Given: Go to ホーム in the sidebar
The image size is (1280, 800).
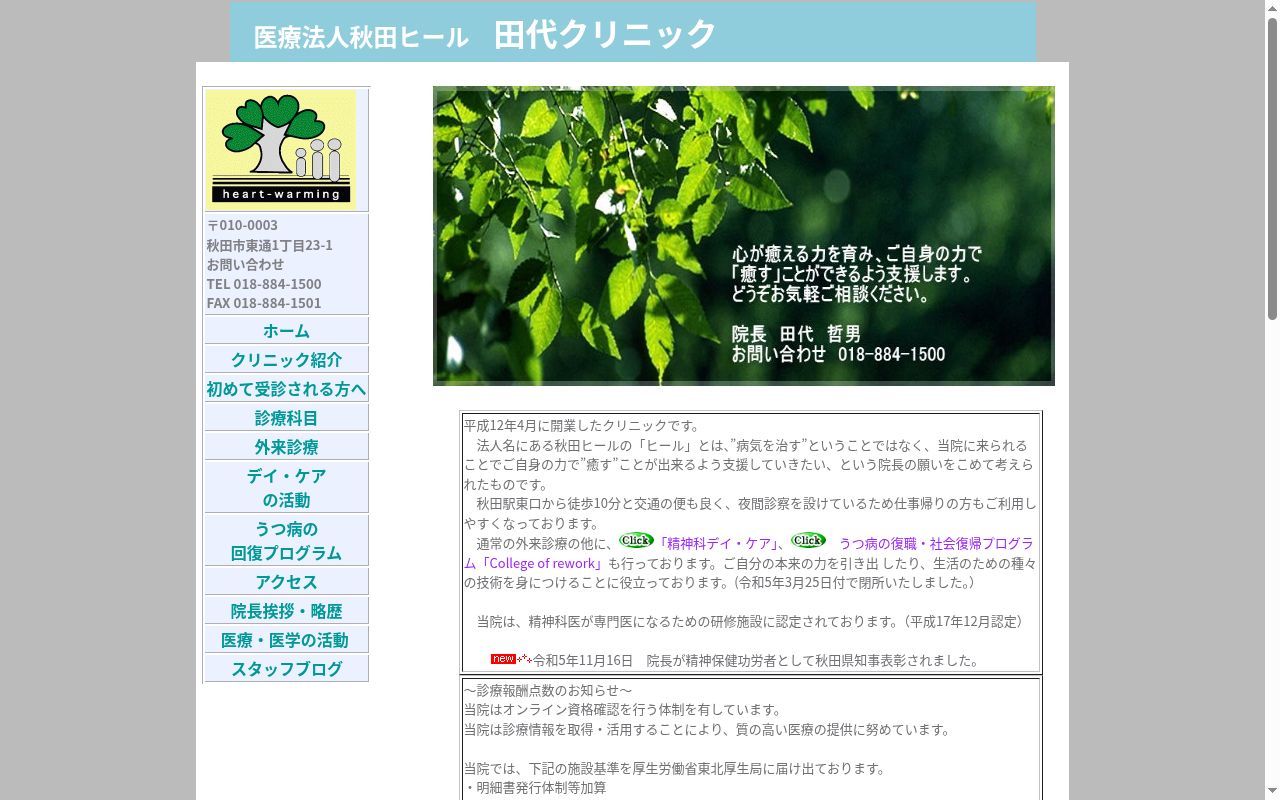Looking at the screenshot, I should (x=286, y=331).
